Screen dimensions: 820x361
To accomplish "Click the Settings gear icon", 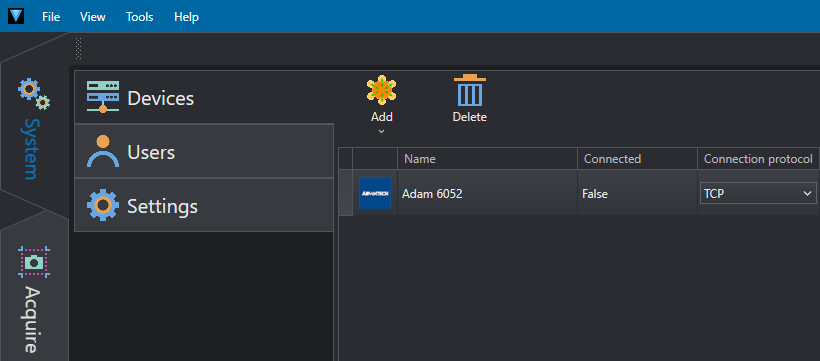I will point(102,205).
